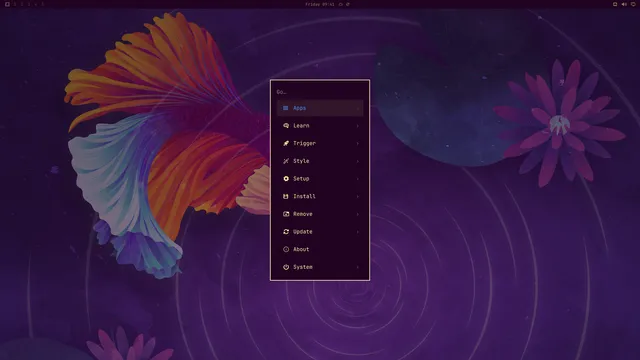This screenshot has width=640, height=360.
Task: Expand the Remove submenu chevron
Action: coord(358,214)
